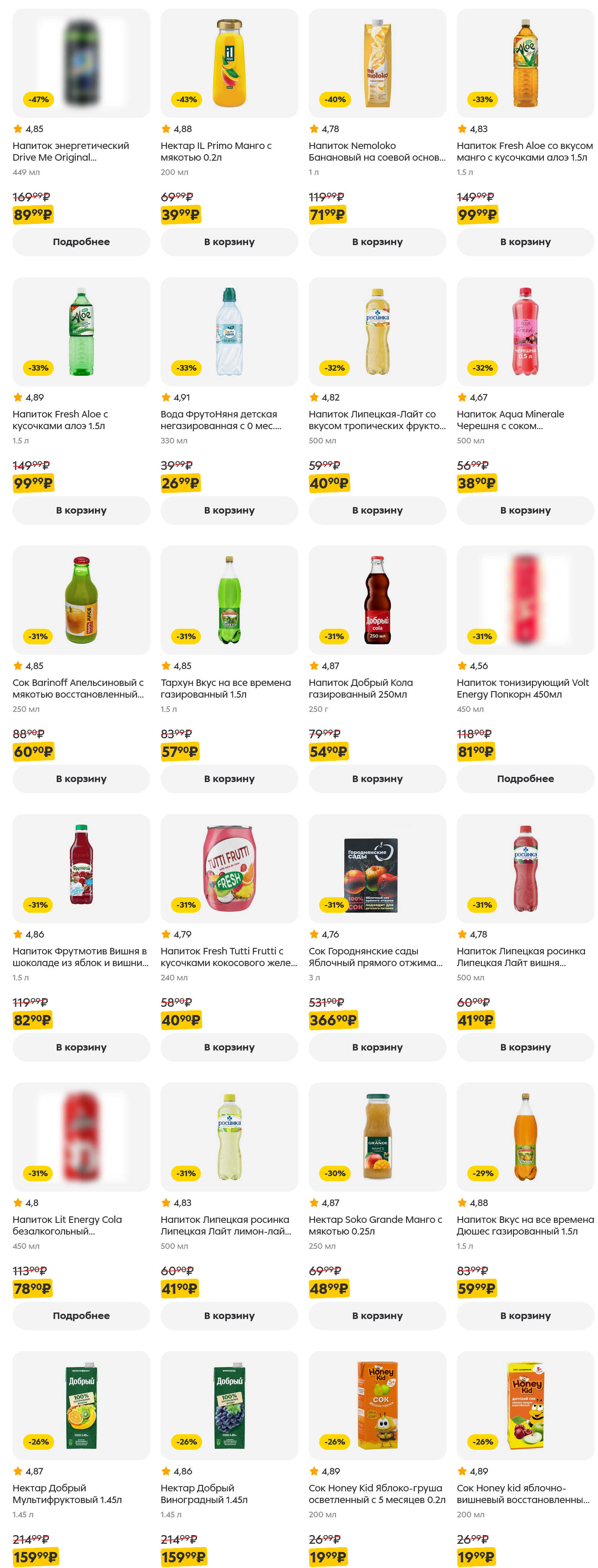Add Липецкая-Лайт тропических фруктов to cart

pos(377,510)
